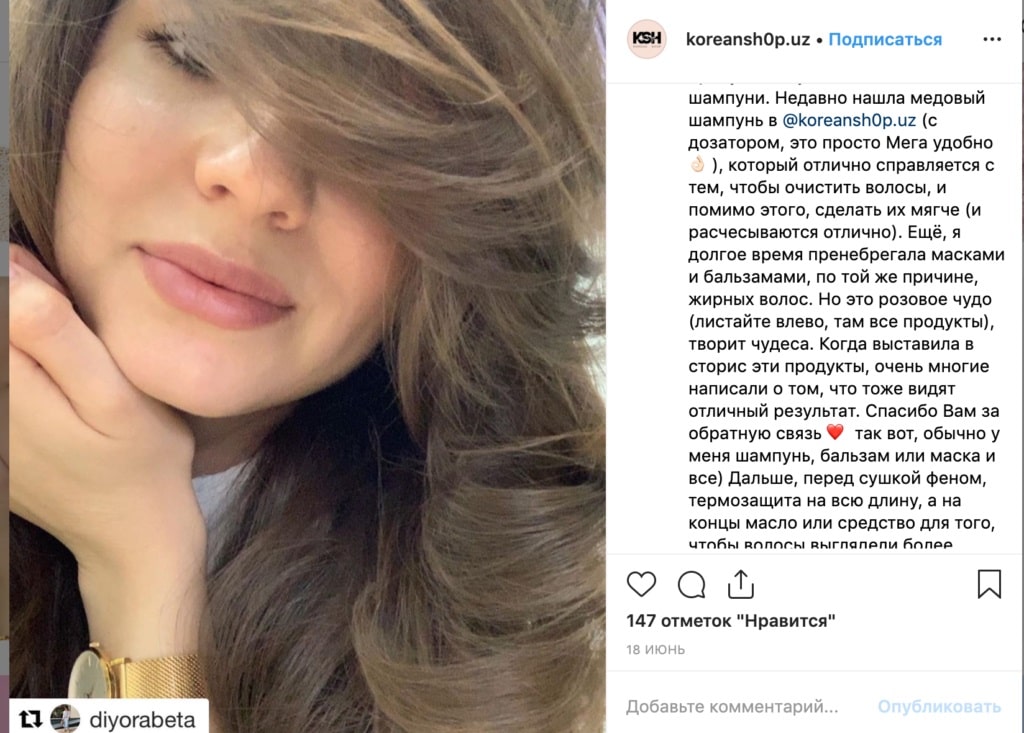Viewport: 1024px width, 733px height.
Task: Follow the account via Подписаться
Action: pos(885,39)
